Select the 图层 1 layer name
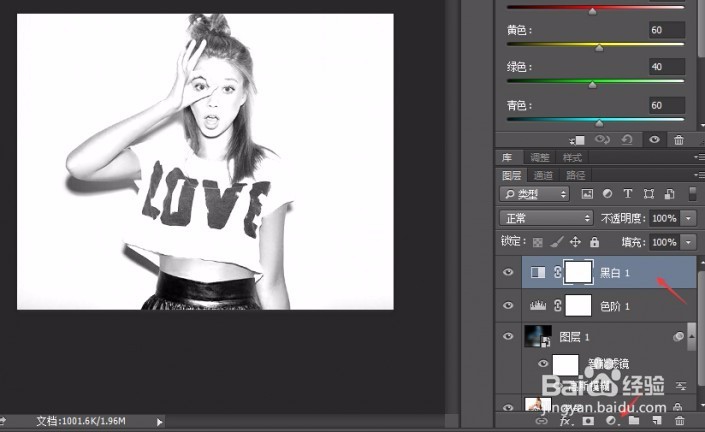The image size is (705, 432). [x=574, y=337]
